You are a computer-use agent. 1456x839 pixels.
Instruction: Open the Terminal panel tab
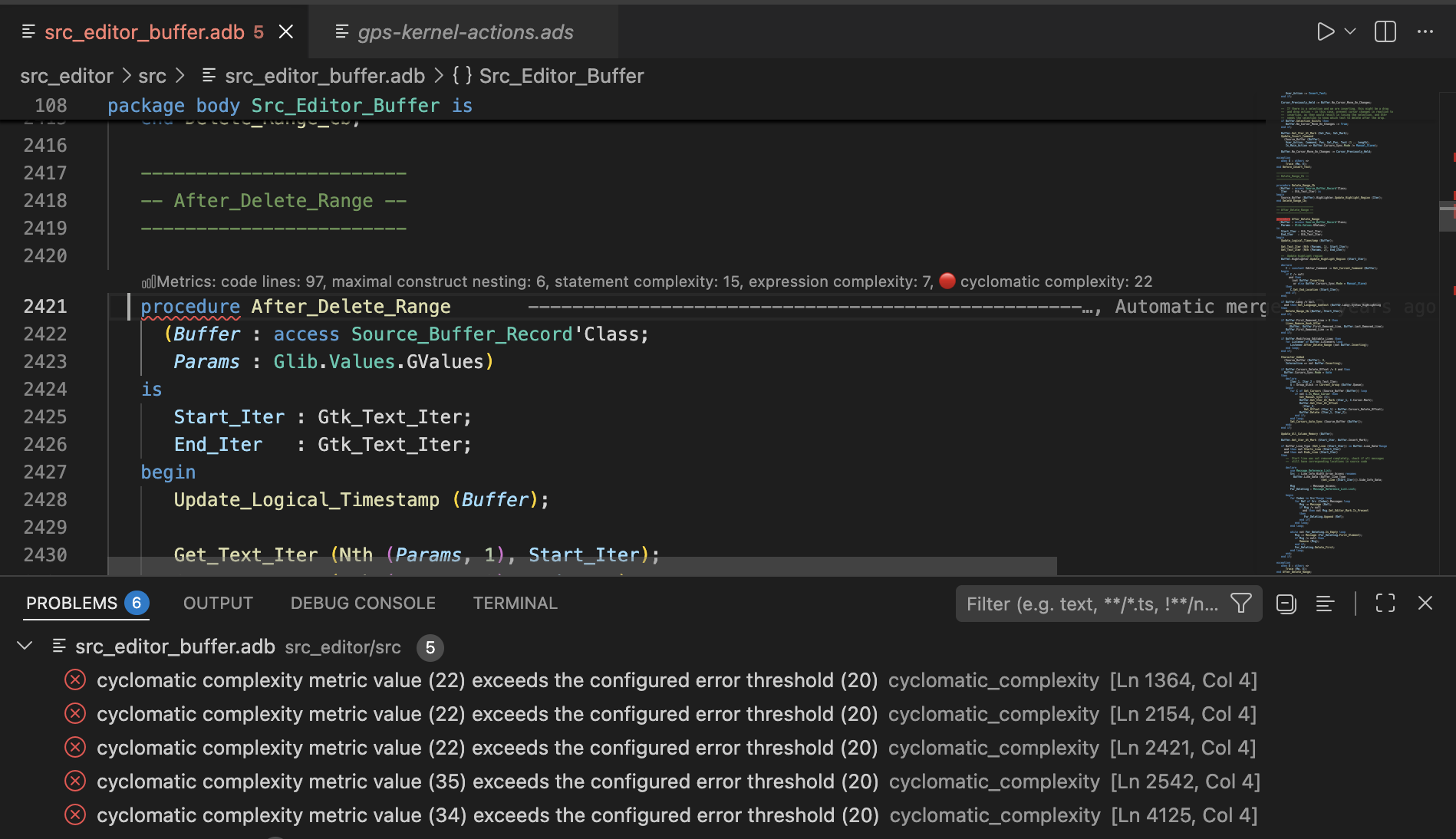pyautogui.click(x=515, y=604)
